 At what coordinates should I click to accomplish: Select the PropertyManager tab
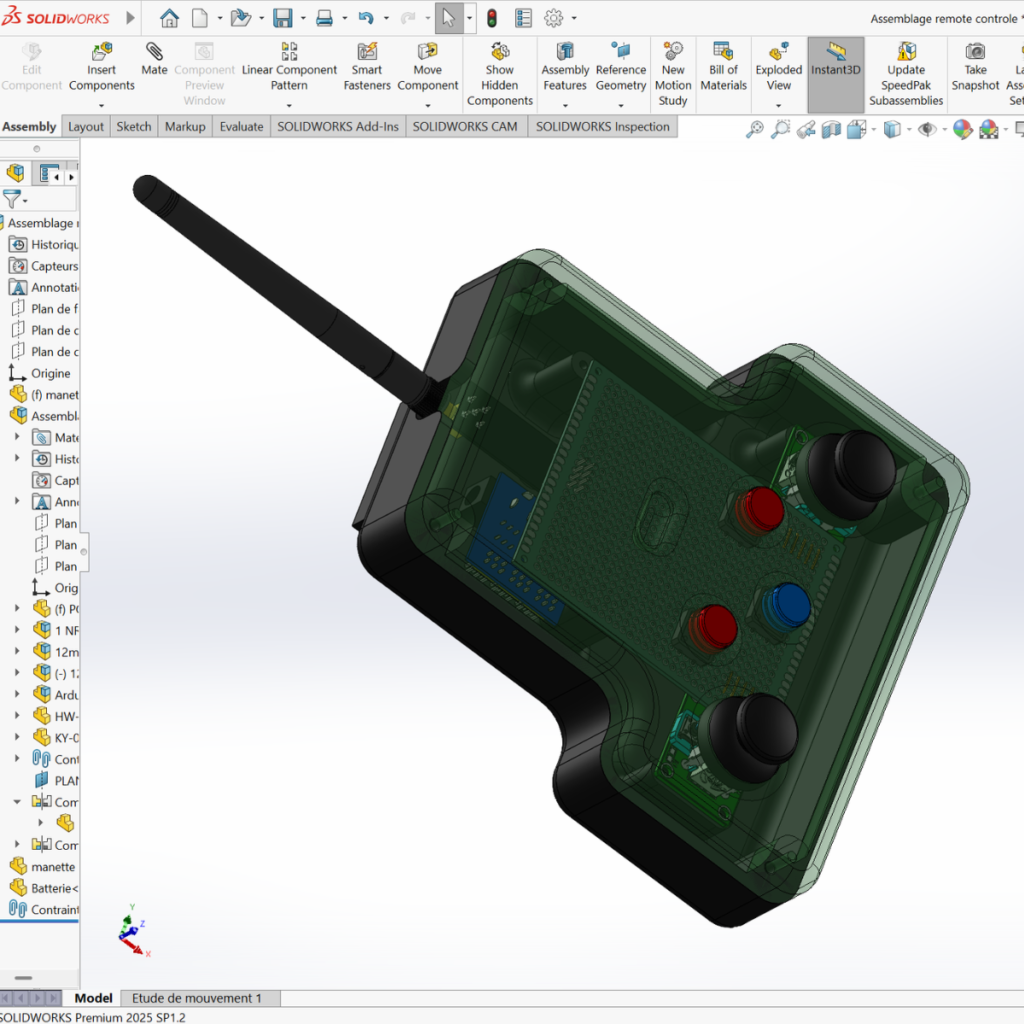(x=47, y=174)
